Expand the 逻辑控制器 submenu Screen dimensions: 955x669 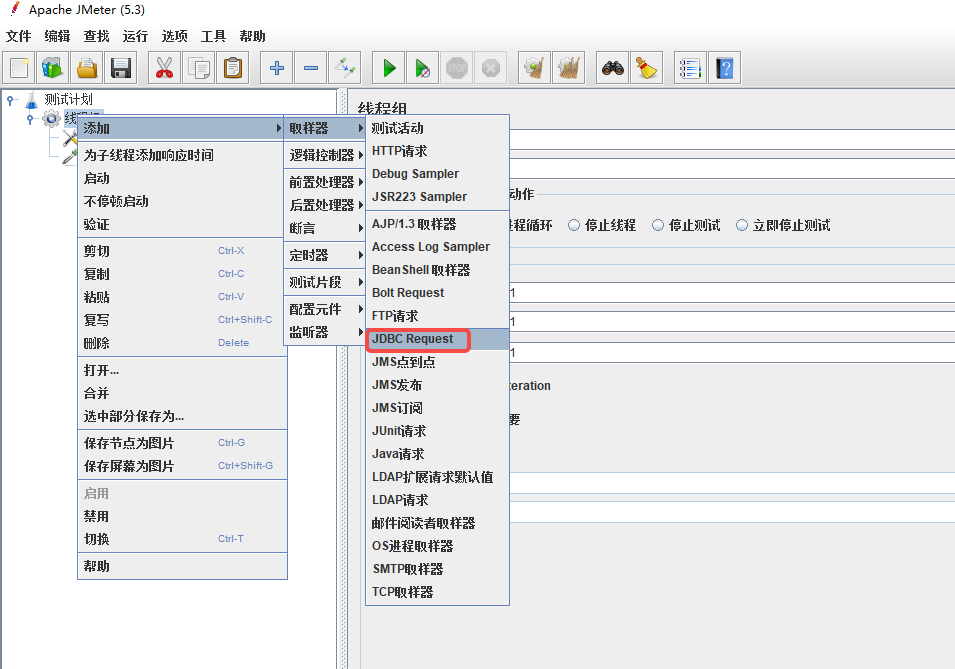325,155
